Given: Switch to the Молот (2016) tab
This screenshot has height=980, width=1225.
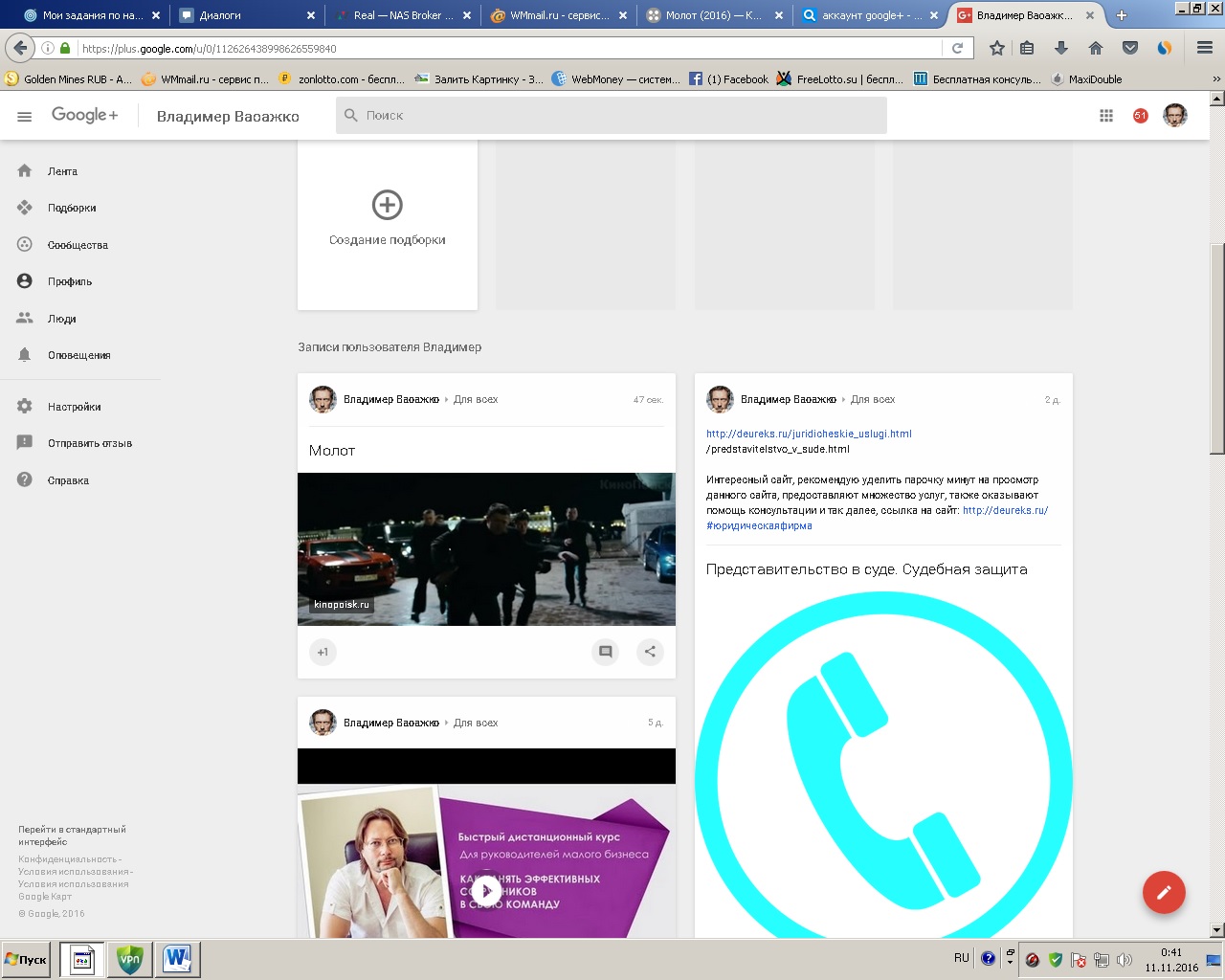Looking at the screenshot, I should coord(714,15).
